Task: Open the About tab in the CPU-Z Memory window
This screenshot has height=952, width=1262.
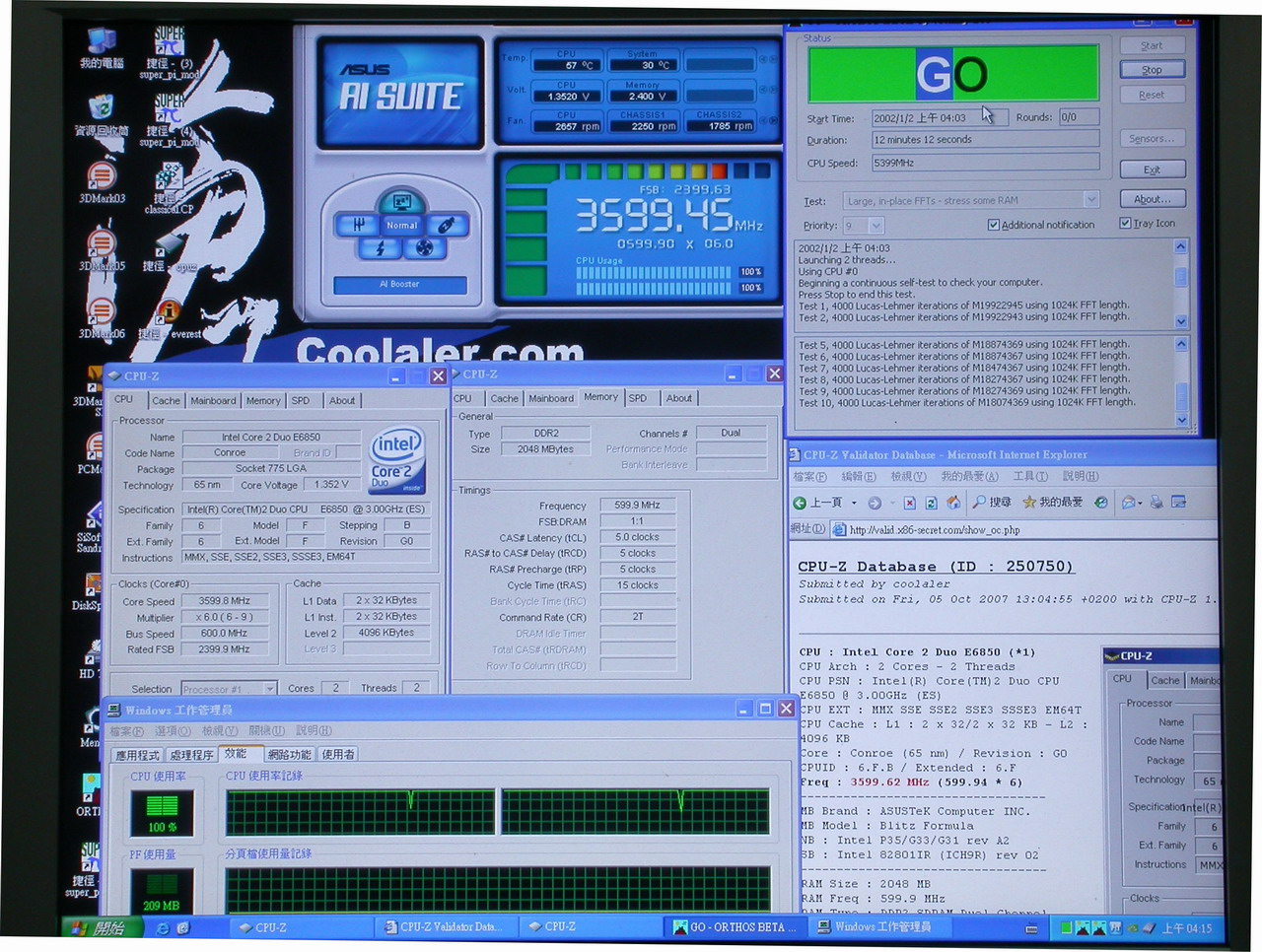Action: click(x=678, y=398)
